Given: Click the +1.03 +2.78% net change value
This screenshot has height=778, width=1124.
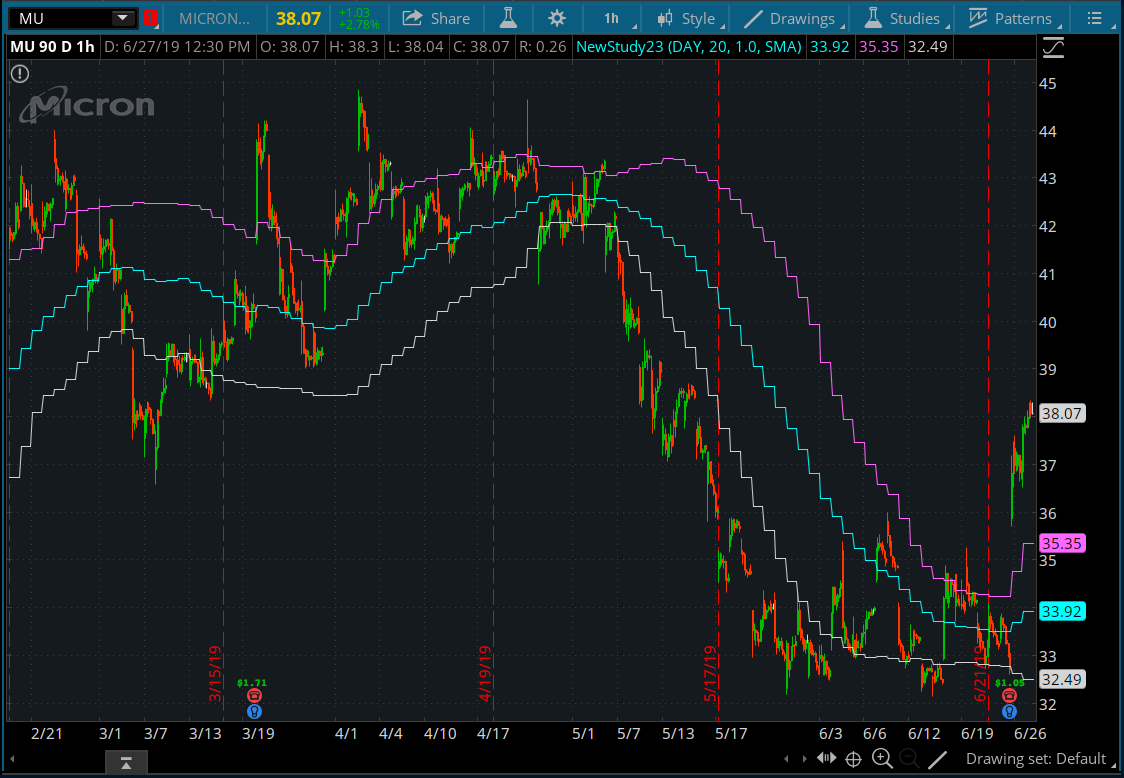Looking at the screenshot, I should (358, 19).
